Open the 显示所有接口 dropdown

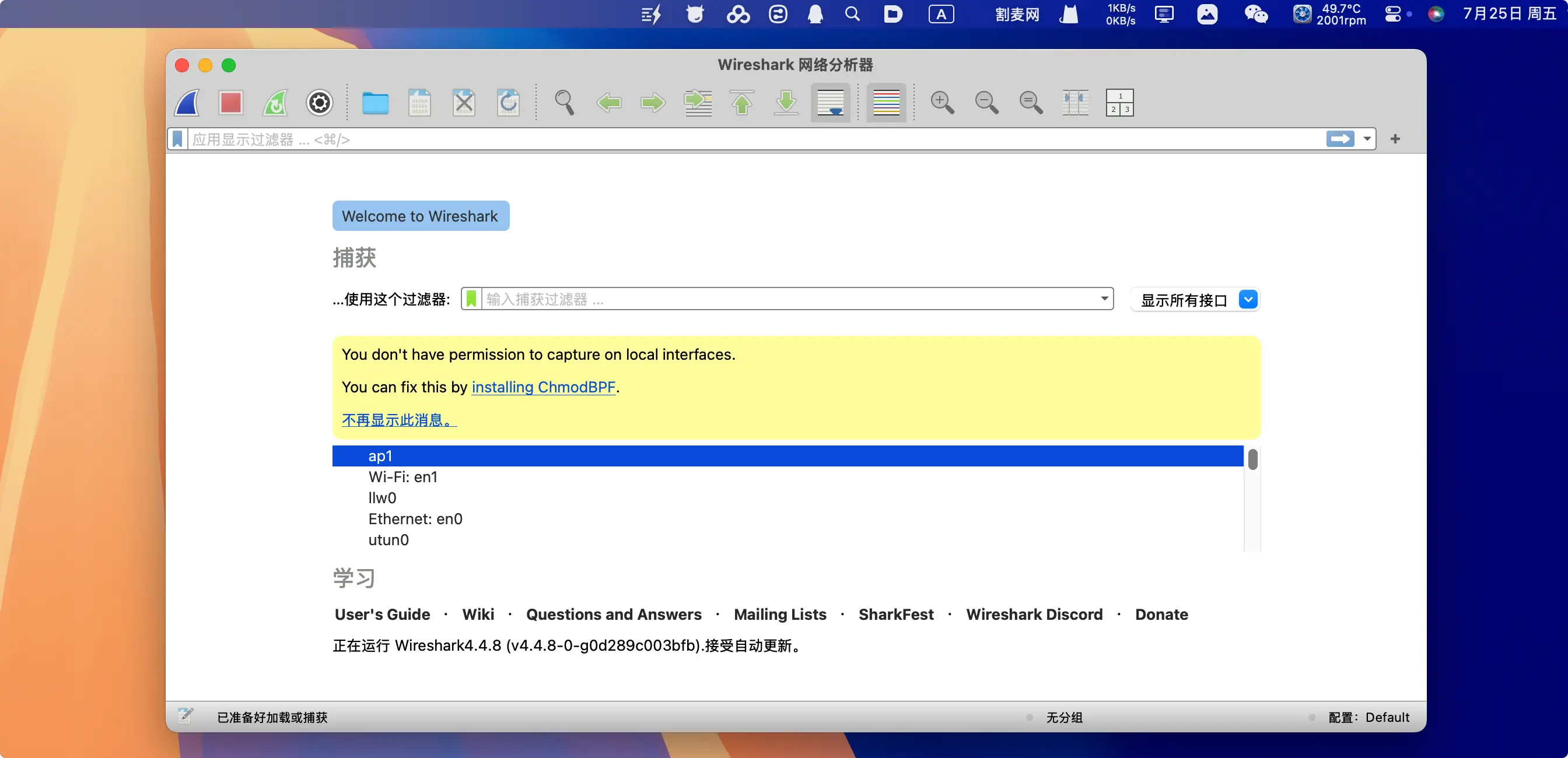(1248, 299)
